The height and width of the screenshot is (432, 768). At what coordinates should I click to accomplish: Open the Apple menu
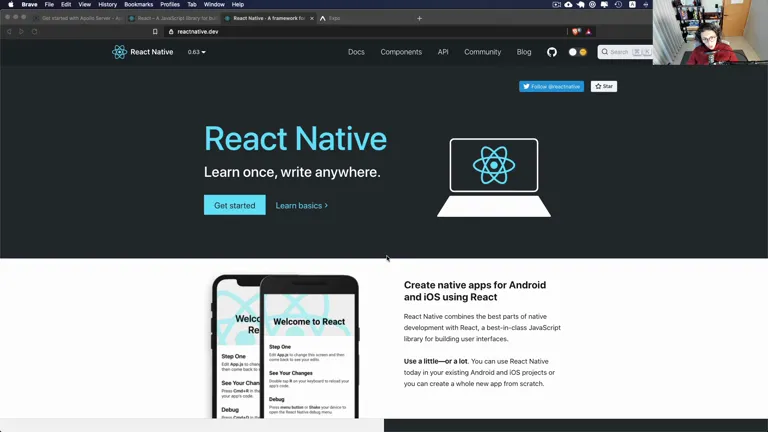pos(11,4)
